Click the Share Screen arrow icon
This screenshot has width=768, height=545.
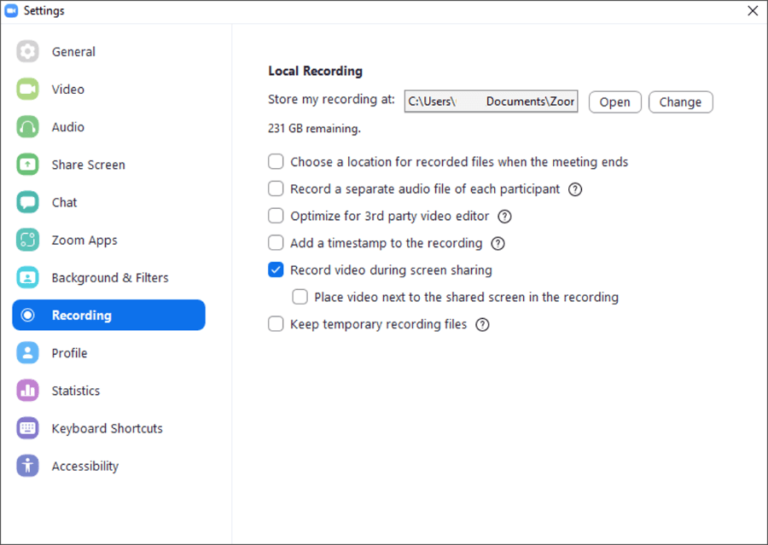27,165
